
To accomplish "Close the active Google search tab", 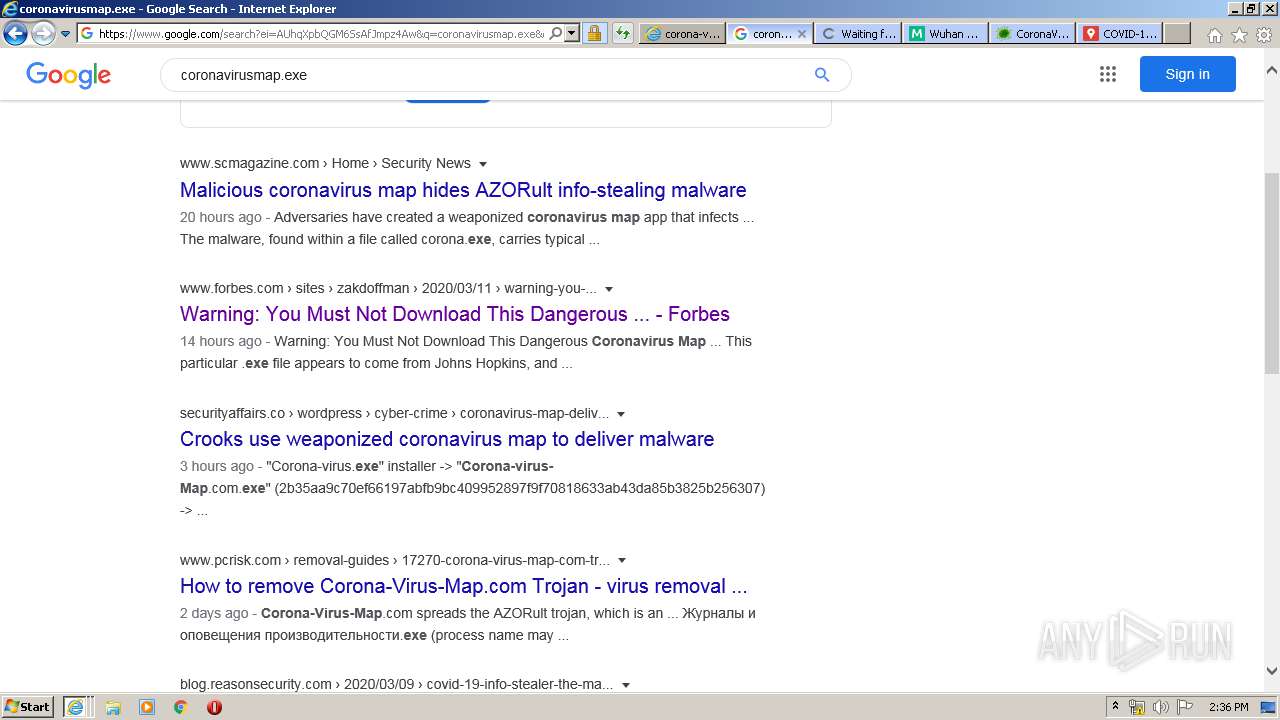I will (801, 33).
